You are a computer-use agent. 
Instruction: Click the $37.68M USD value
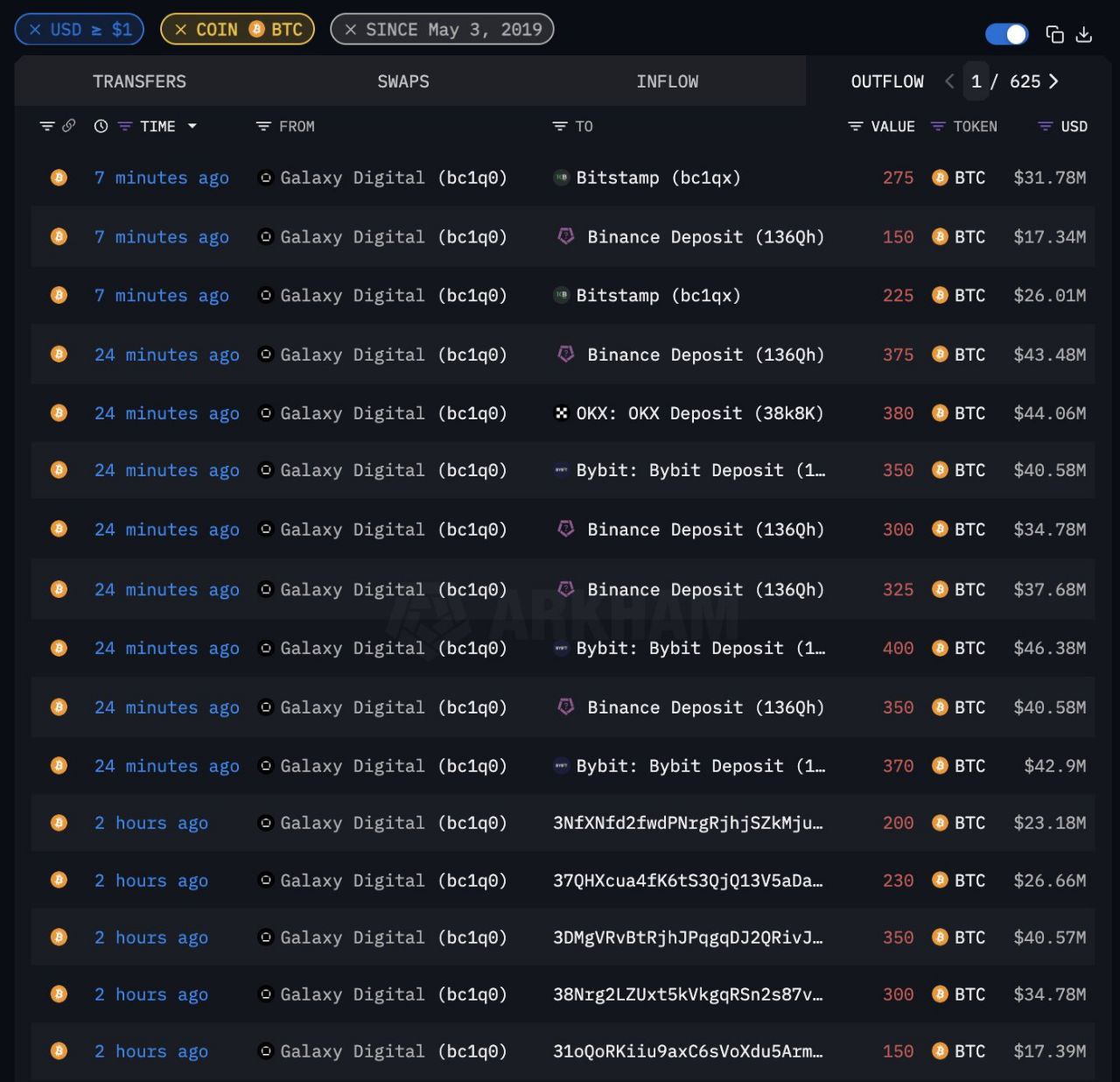tap(1049, 589)
